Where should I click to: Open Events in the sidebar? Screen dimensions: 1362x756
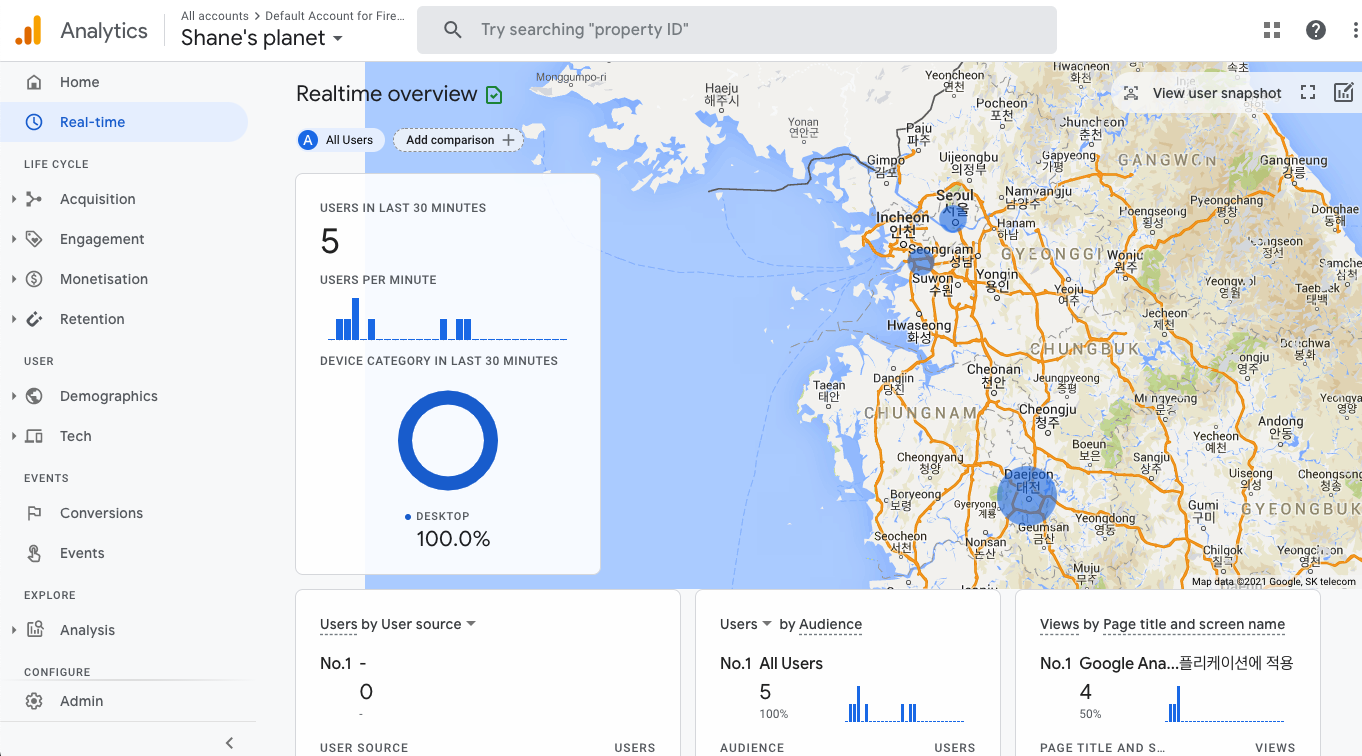click(x=82, y=553)
